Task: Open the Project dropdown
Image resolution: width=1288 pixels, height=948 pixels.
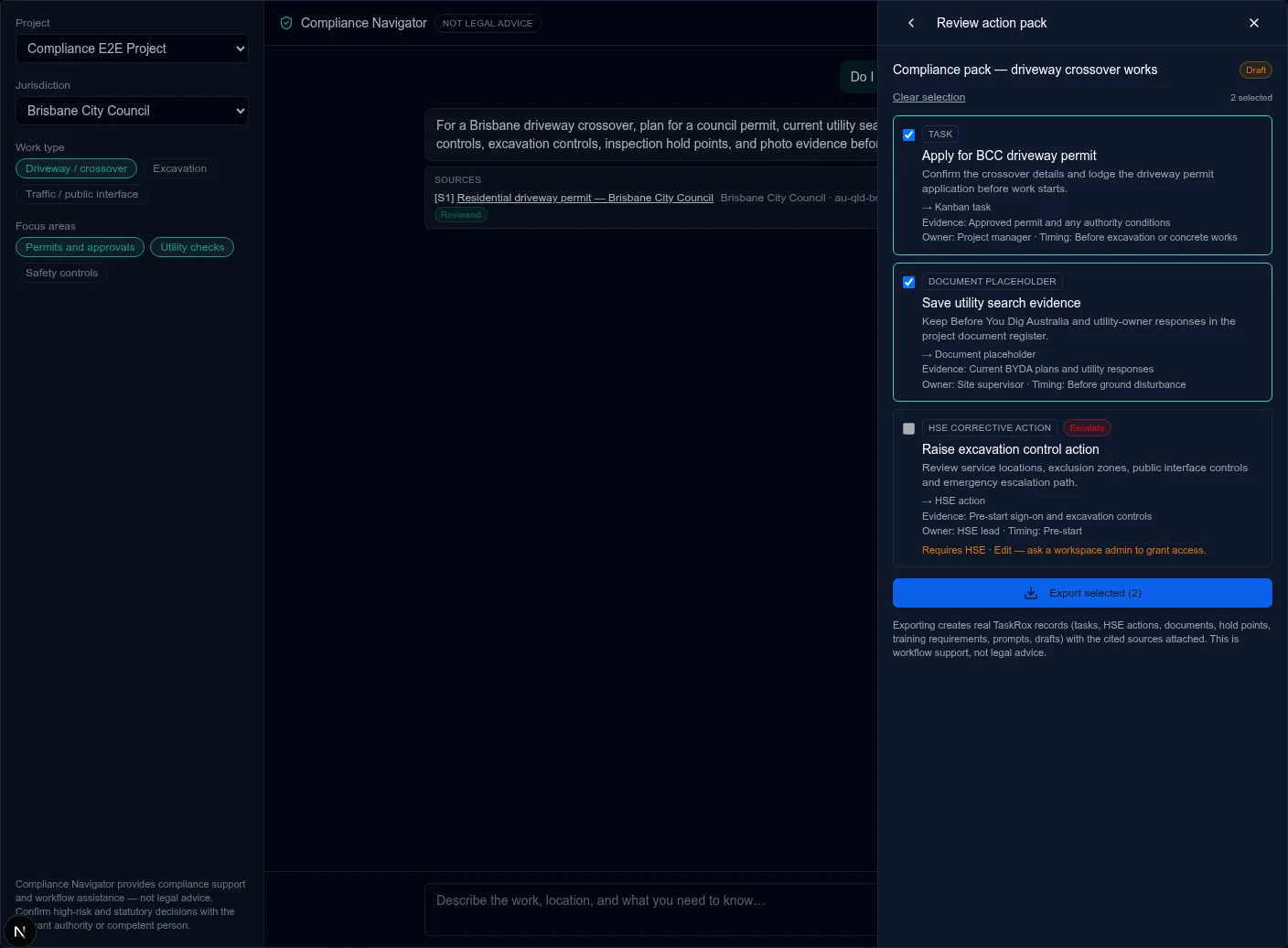Action: [132, 48]
